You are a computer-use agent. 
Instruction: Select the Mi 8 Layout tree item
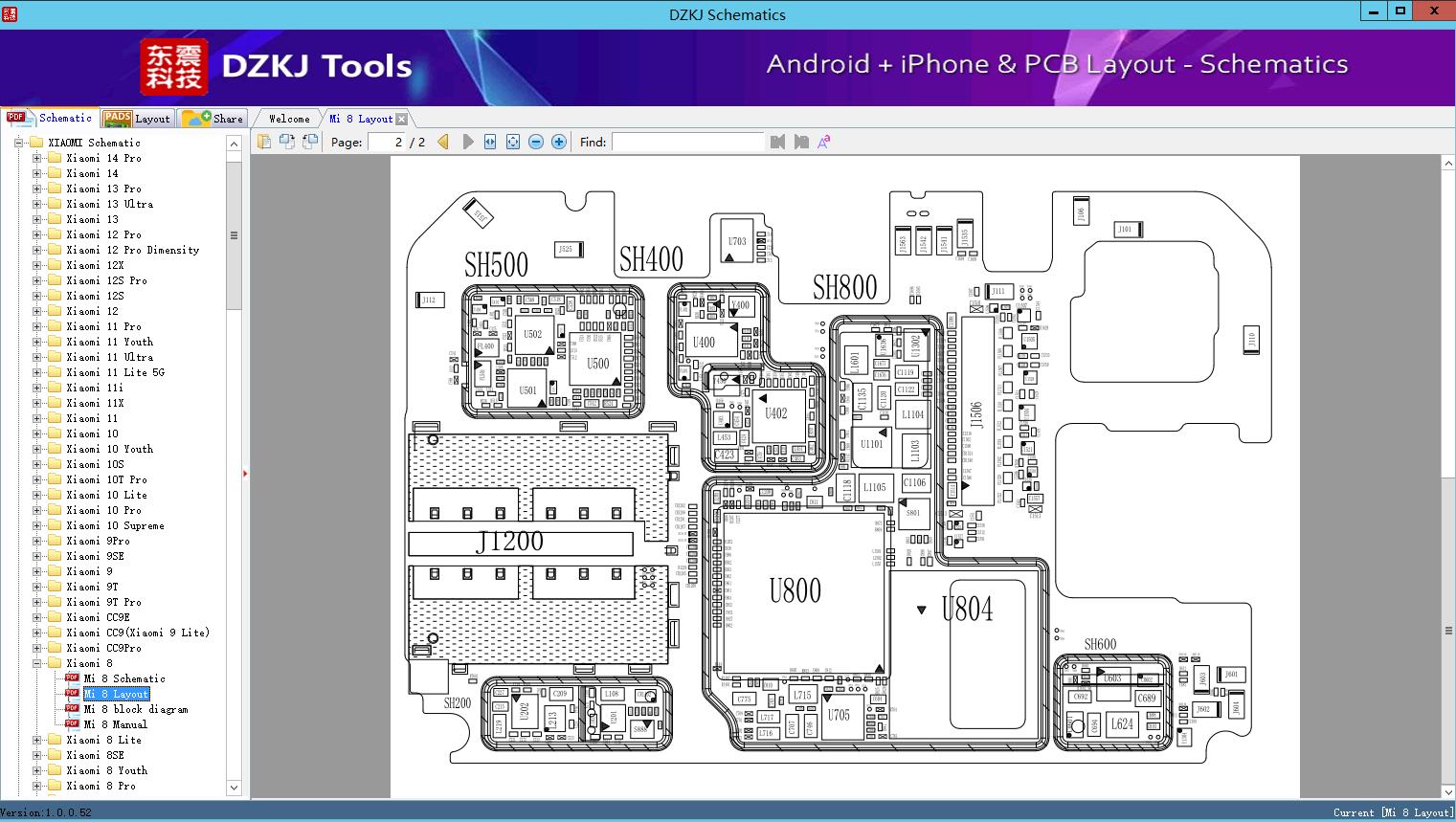(116, 694)
